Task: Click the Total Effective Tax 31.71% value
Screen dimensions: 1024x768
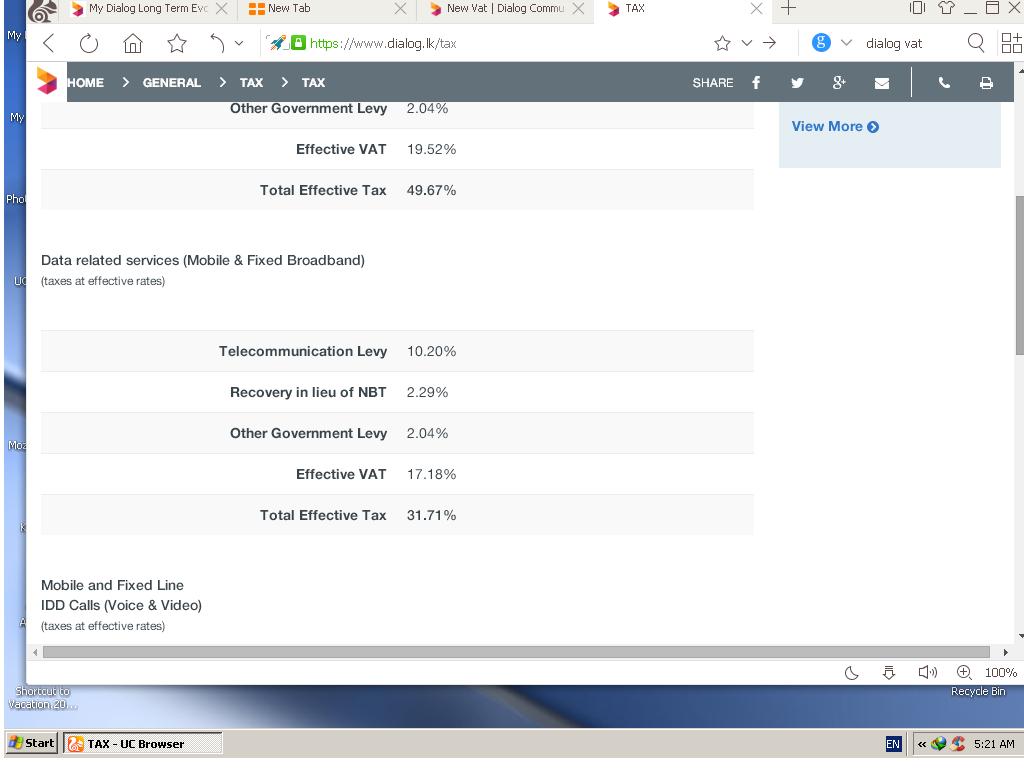Action: (431, 515)
